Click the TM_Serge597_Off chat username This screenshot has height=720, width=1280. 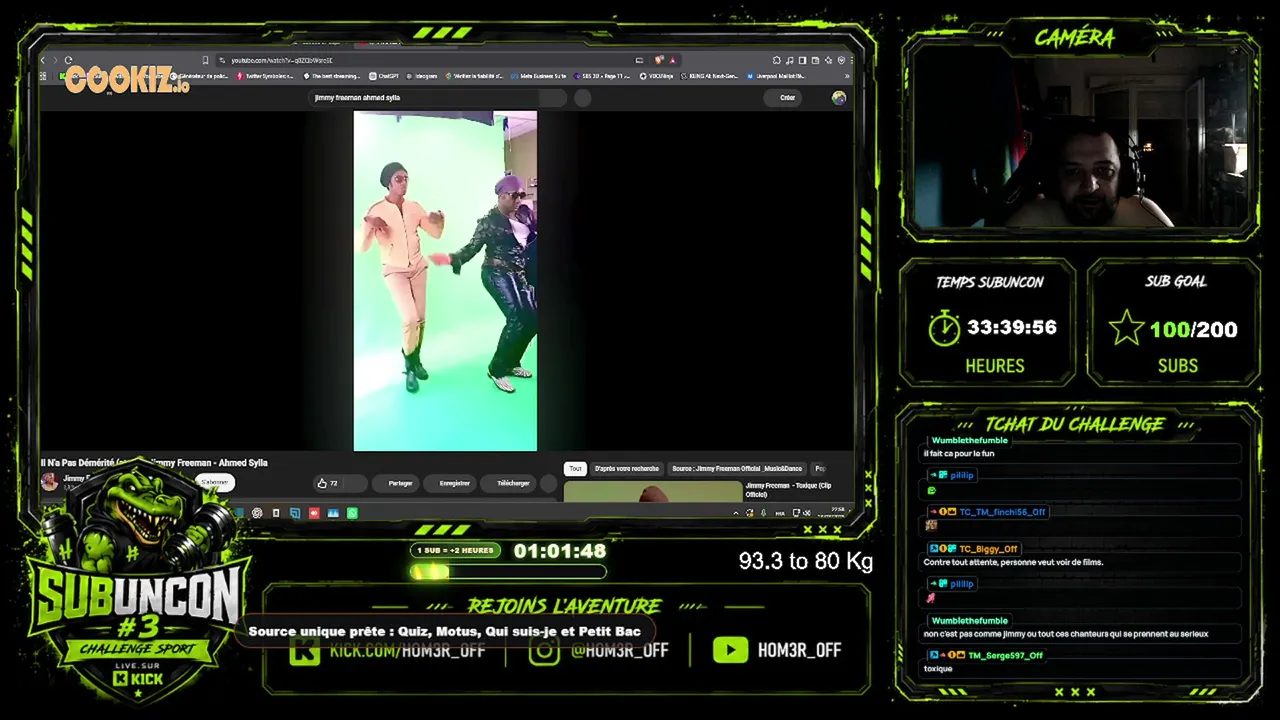click(x=1005, y=655)
